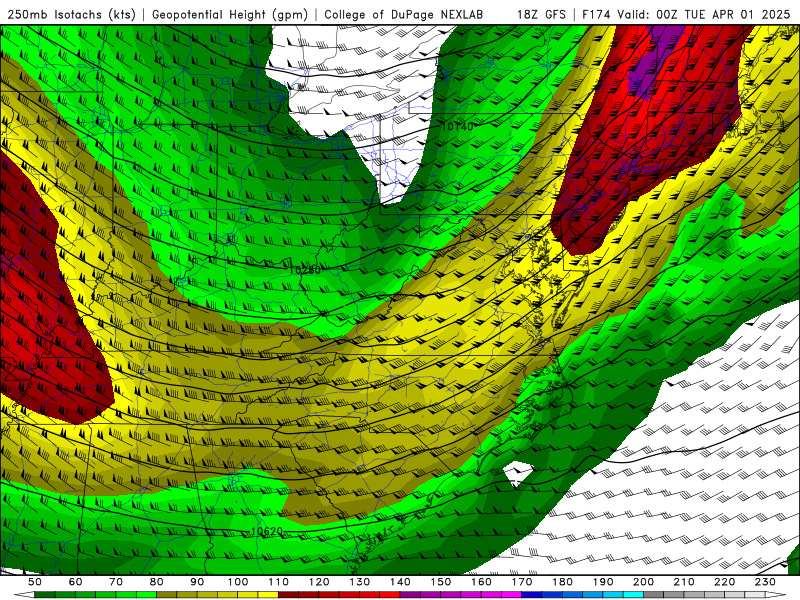Screen dimensions: 800x600
Task: Click the 60 value on the colorbar
Action: pos(75,582)
